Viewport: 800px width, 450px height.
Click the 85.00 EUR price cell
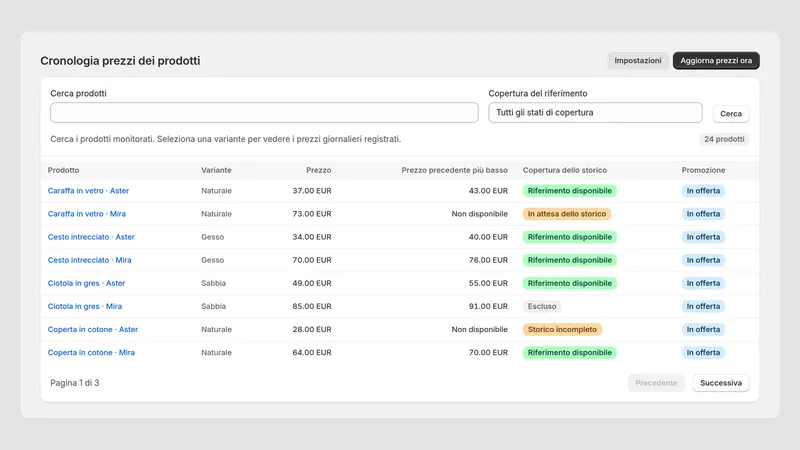click(312, 306)
